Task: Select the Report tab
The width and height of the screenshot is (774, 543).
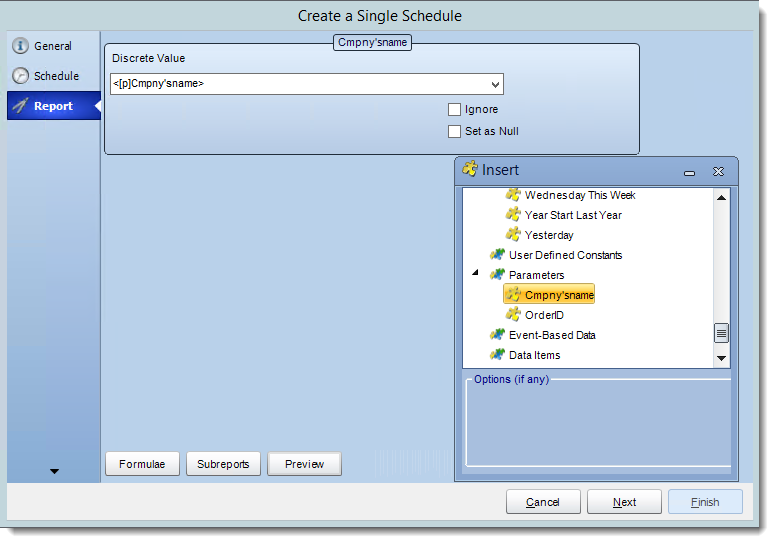Action: [x=53, y=106]
